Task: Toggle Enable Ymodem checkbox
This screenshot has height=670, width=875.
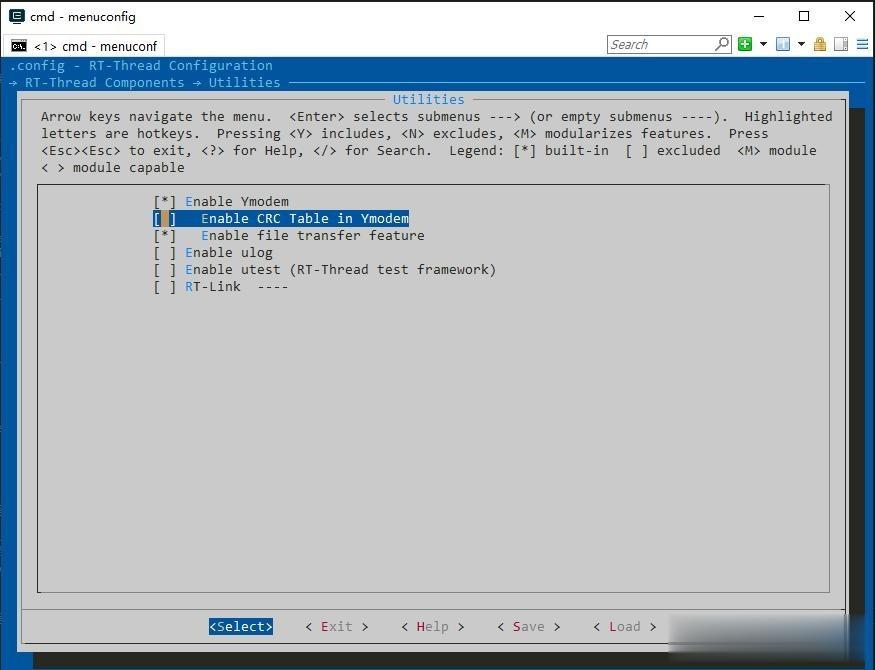Action: pyautogui.click(x=165, y=201)
